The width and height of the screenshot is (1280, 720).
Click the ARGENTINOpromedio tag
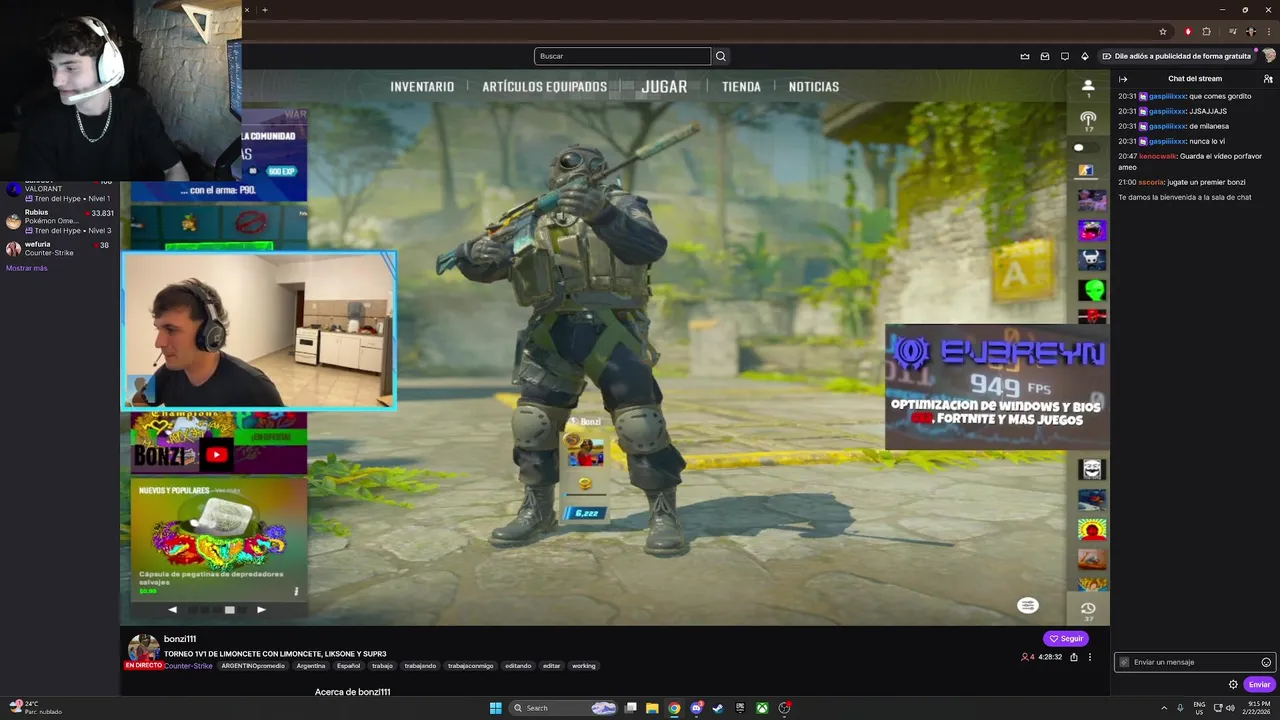click(253, 666)
